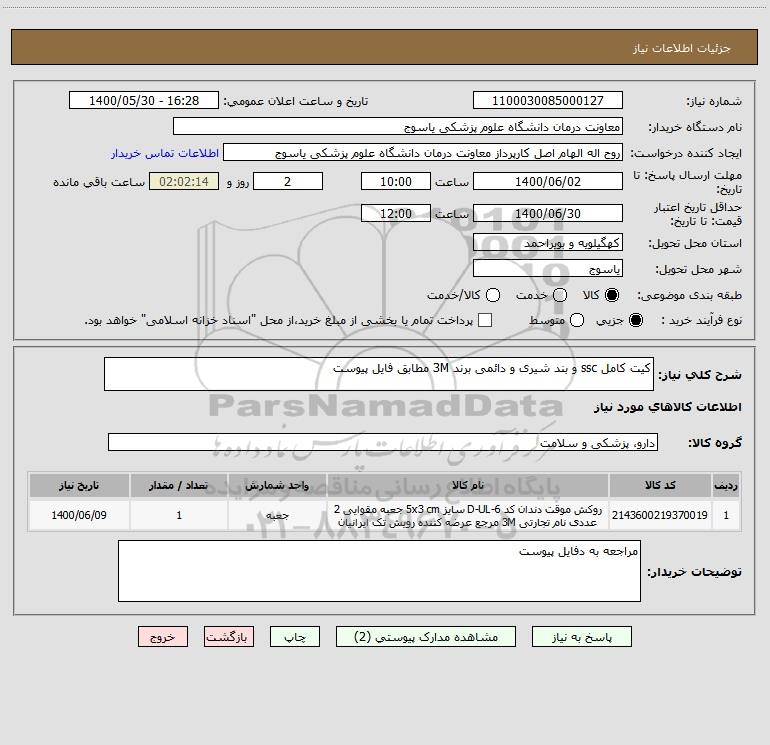Open اطلاعات تماس خریدار link
770x745 pixels.
pyautogui.click(x=165, y=153)
